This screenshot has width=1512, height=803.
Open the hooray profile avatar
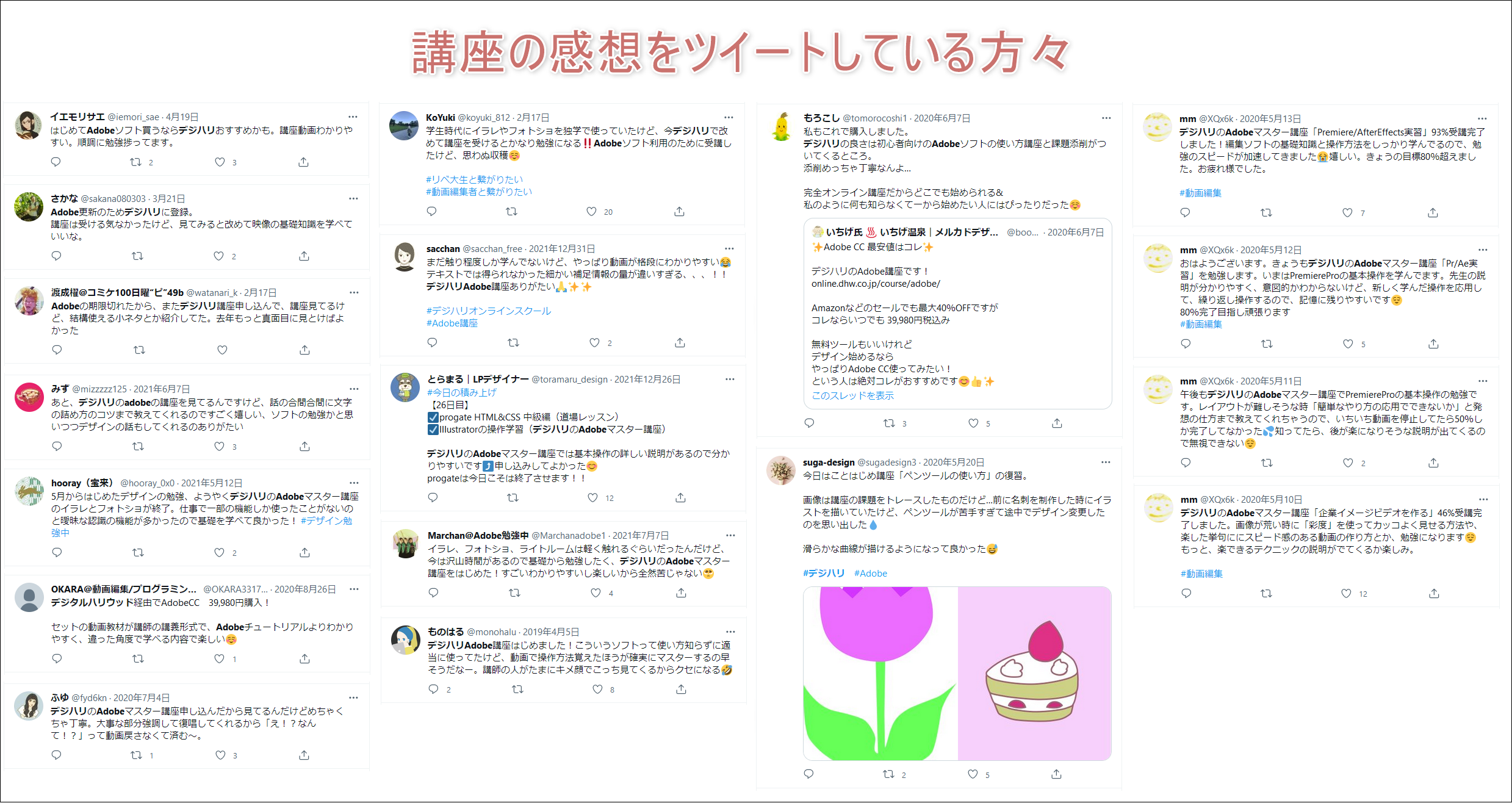[29, 491]
